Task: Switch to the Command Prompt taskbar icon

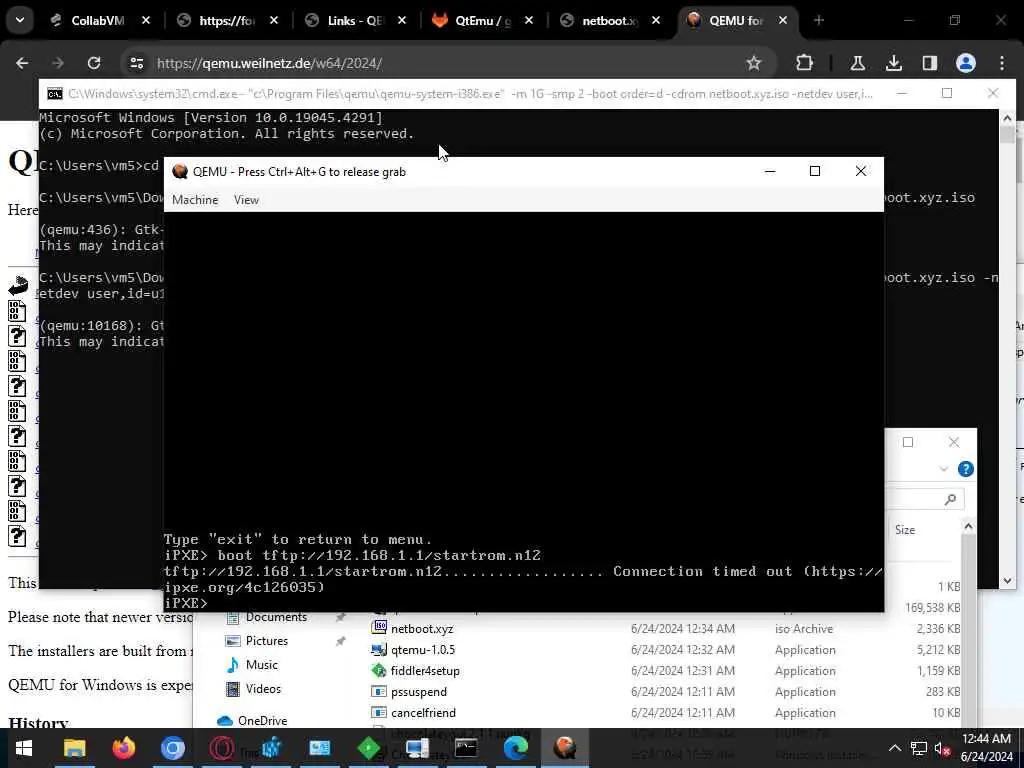Action: pyautogui.click(x=466, y=748)
